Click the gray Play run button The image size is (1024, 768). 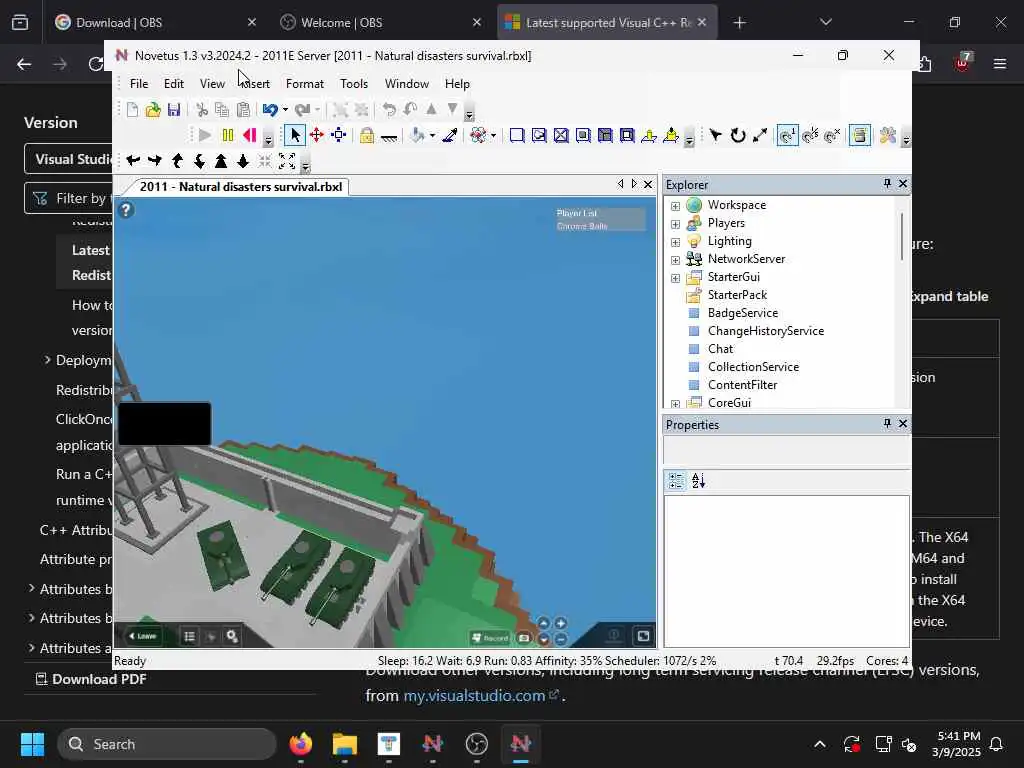205,135
